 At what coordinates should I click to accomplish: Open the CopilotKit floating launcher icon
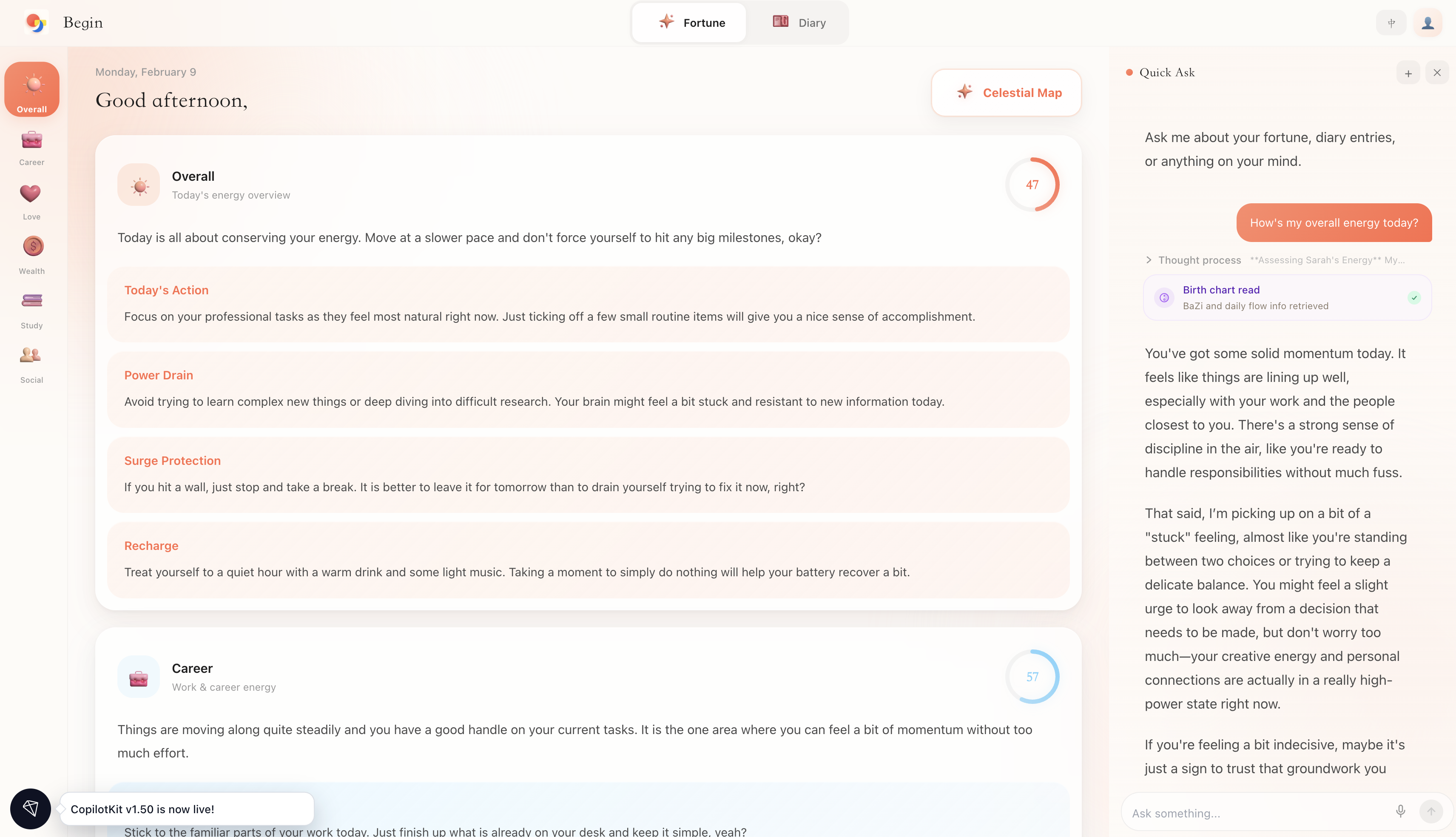[31, 808]
